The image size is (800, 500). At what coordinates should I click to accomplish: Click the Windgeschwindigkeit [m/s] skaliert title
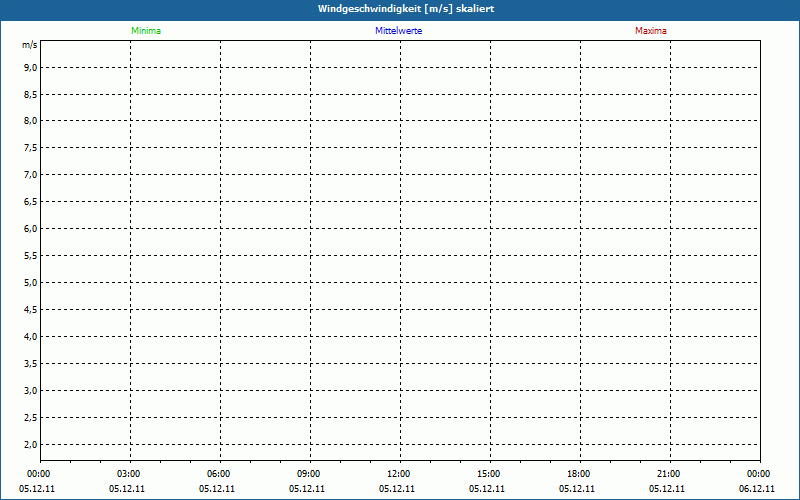[x=406, y=9]
